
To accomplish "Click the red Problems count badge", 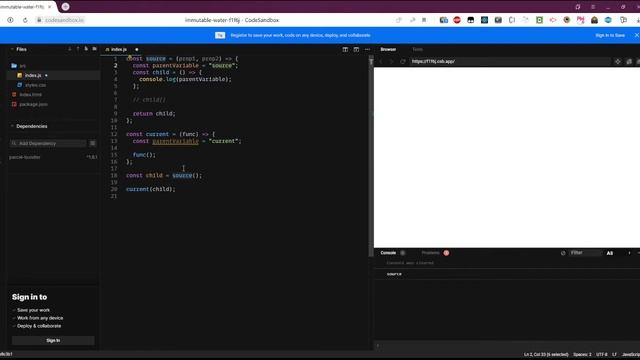I will coord(446,253).
